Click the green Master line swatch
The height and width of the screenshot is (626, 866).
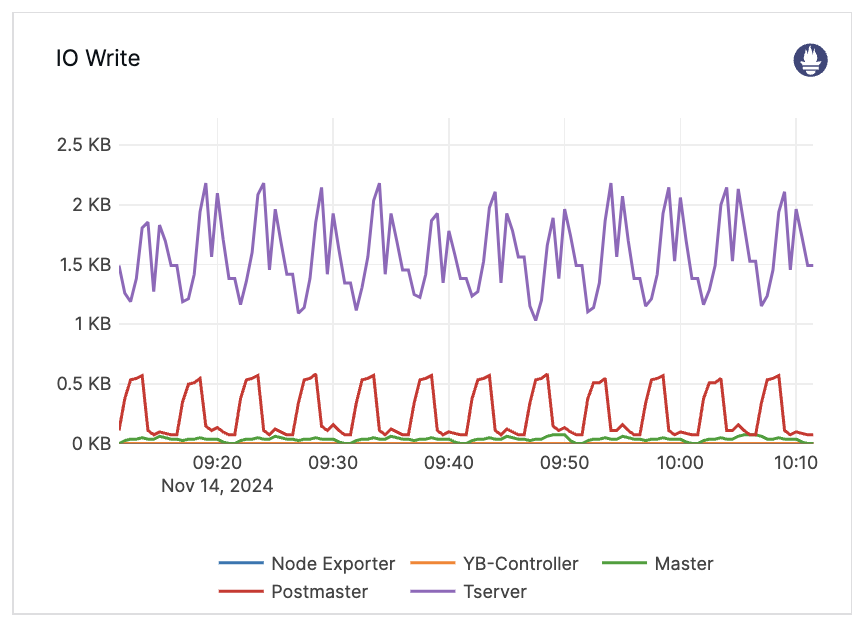[x=625, y=564]
